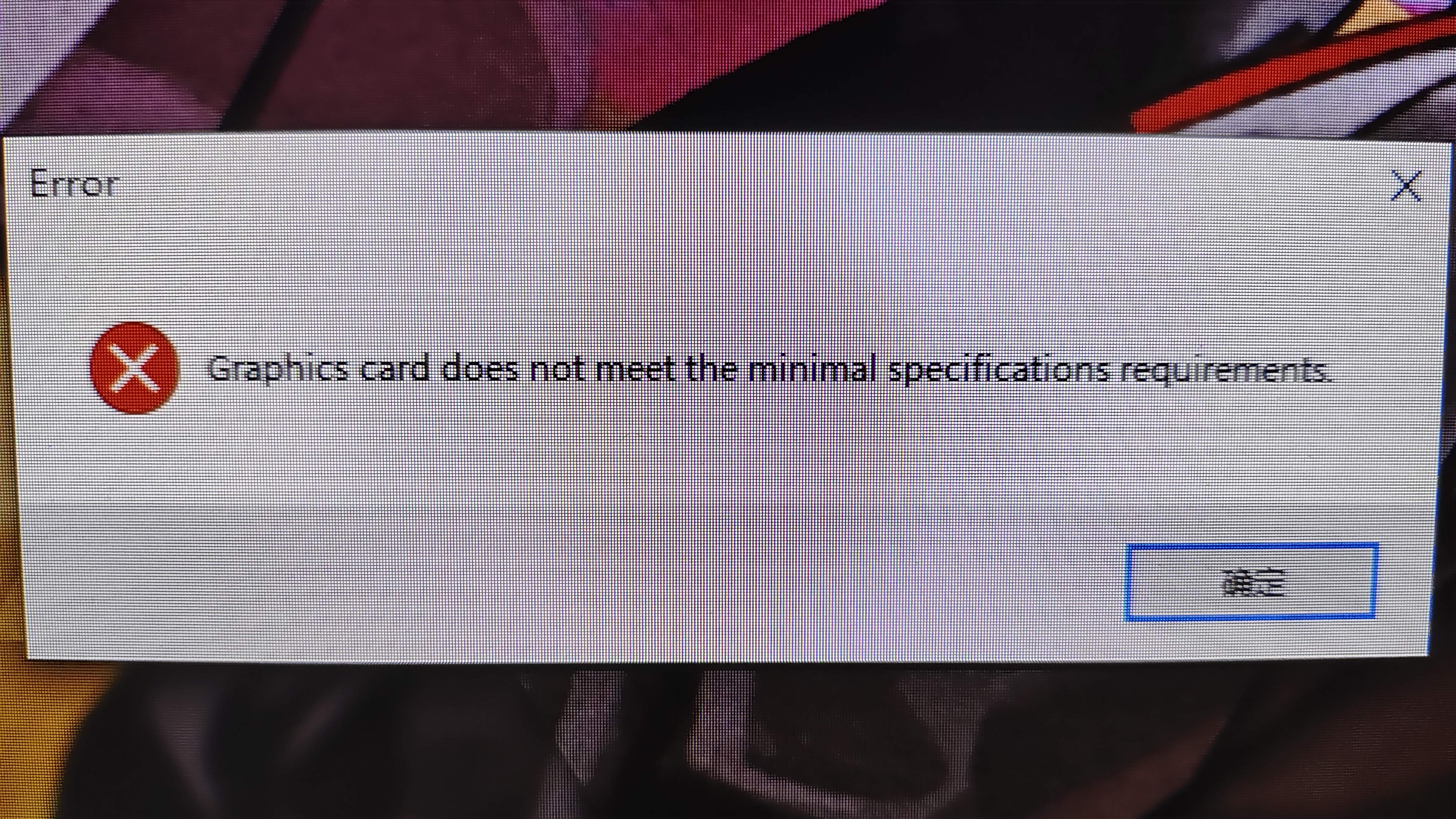Viewport: 1456px width, 819px height.
Task: Click the empty dialog title bar area
Action: [x=735, y=184]
